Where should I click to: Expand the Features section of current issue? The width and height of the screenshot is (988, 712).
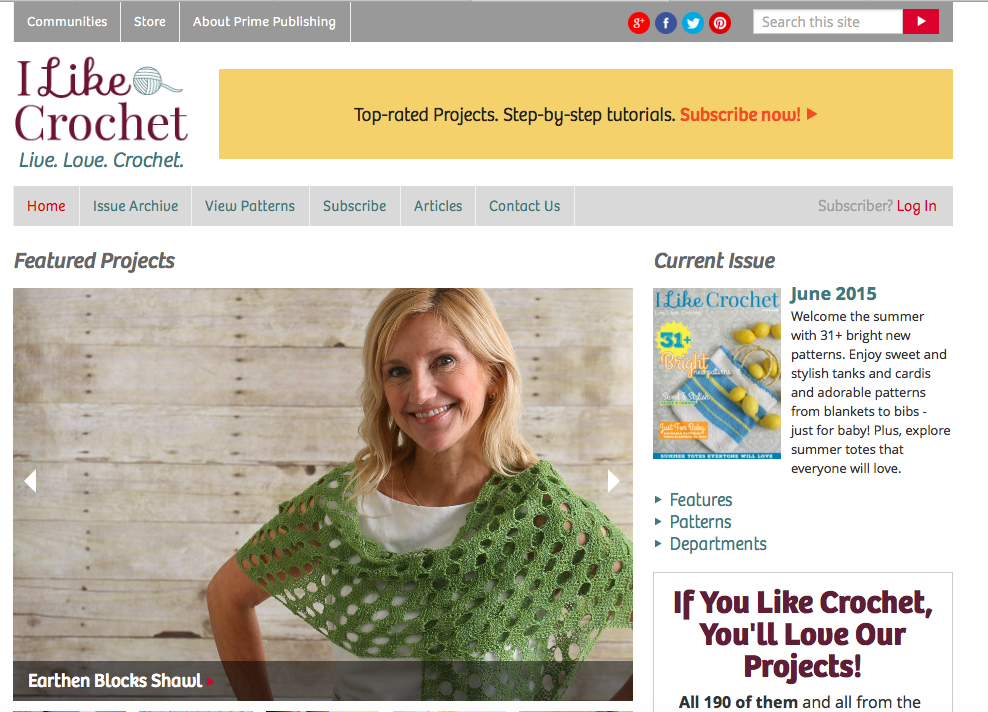pyautogui.click(x=701, y=500)
